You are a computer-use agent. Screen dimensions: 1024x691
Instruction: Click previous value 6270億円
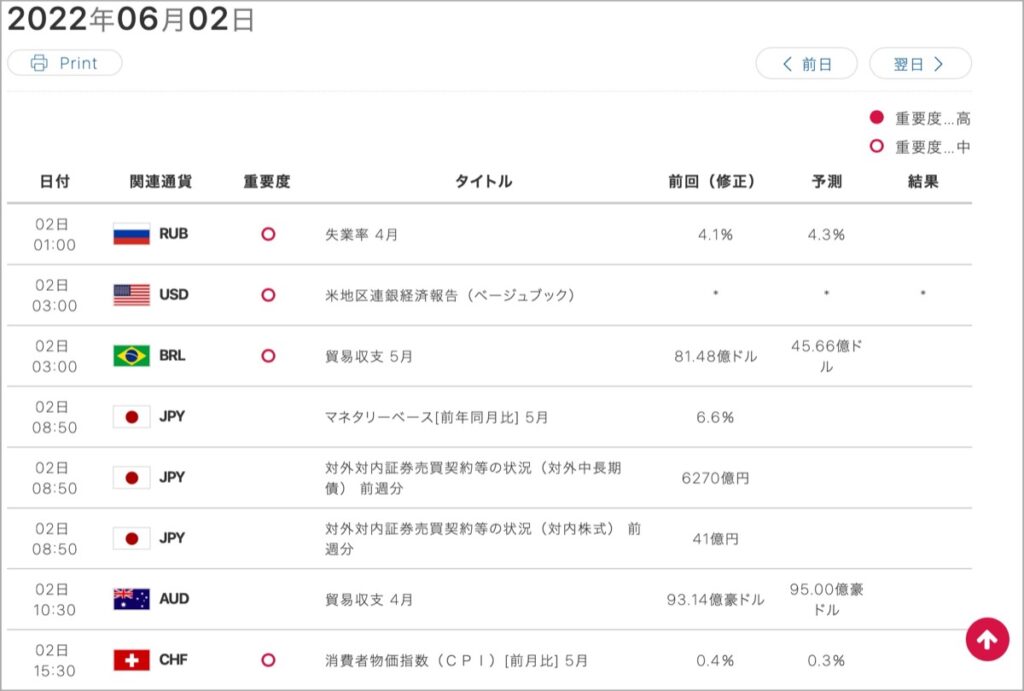715,478
